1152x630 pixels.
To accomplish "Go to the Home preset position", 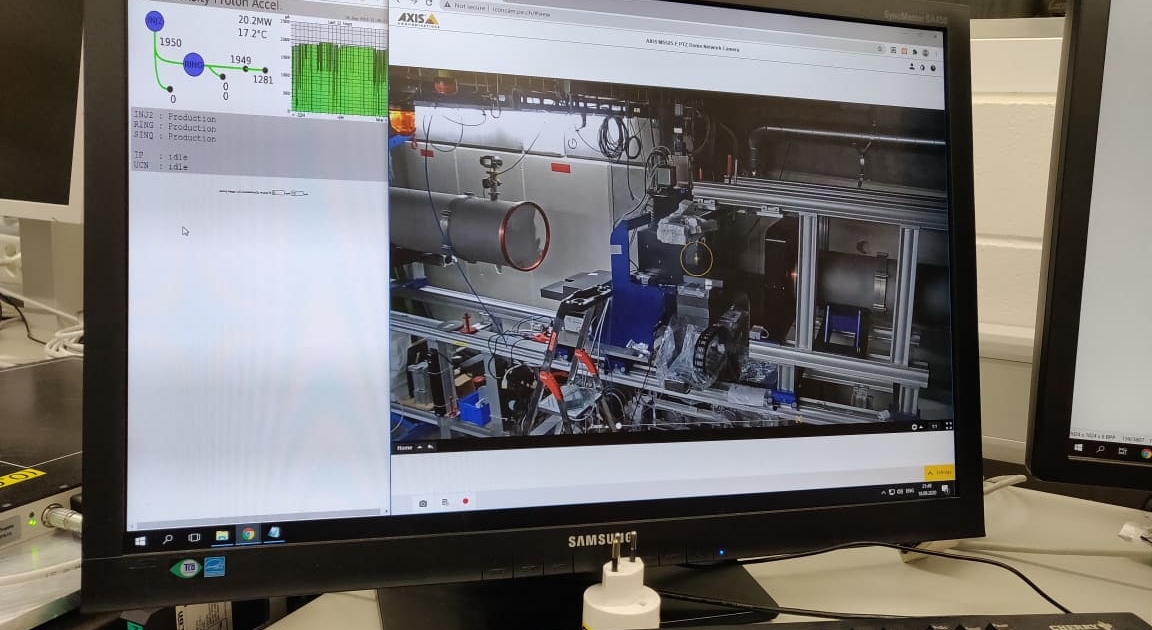I will tap(404, 447).
